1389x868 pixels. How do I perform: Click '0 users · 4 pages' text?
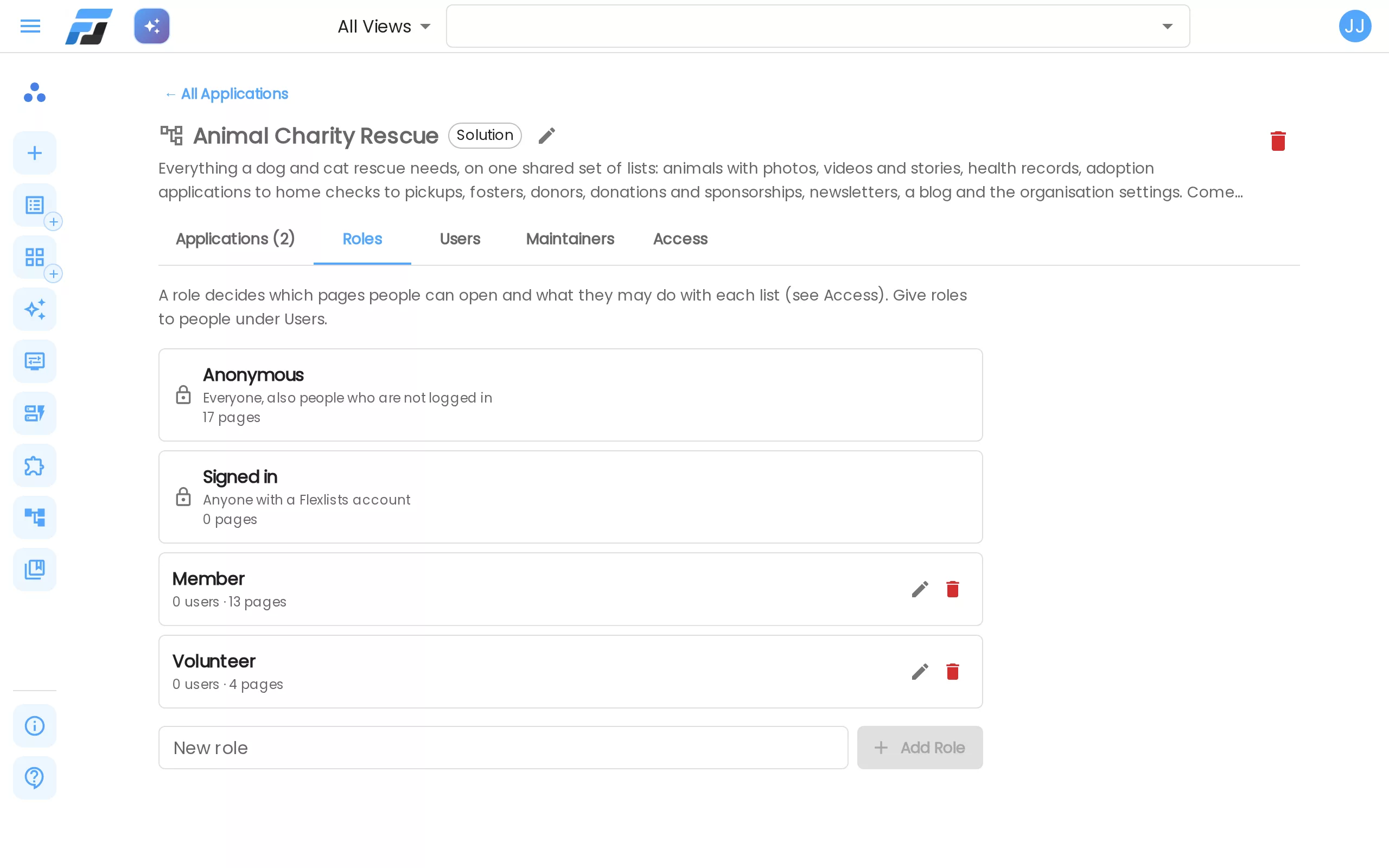(227, 684)
